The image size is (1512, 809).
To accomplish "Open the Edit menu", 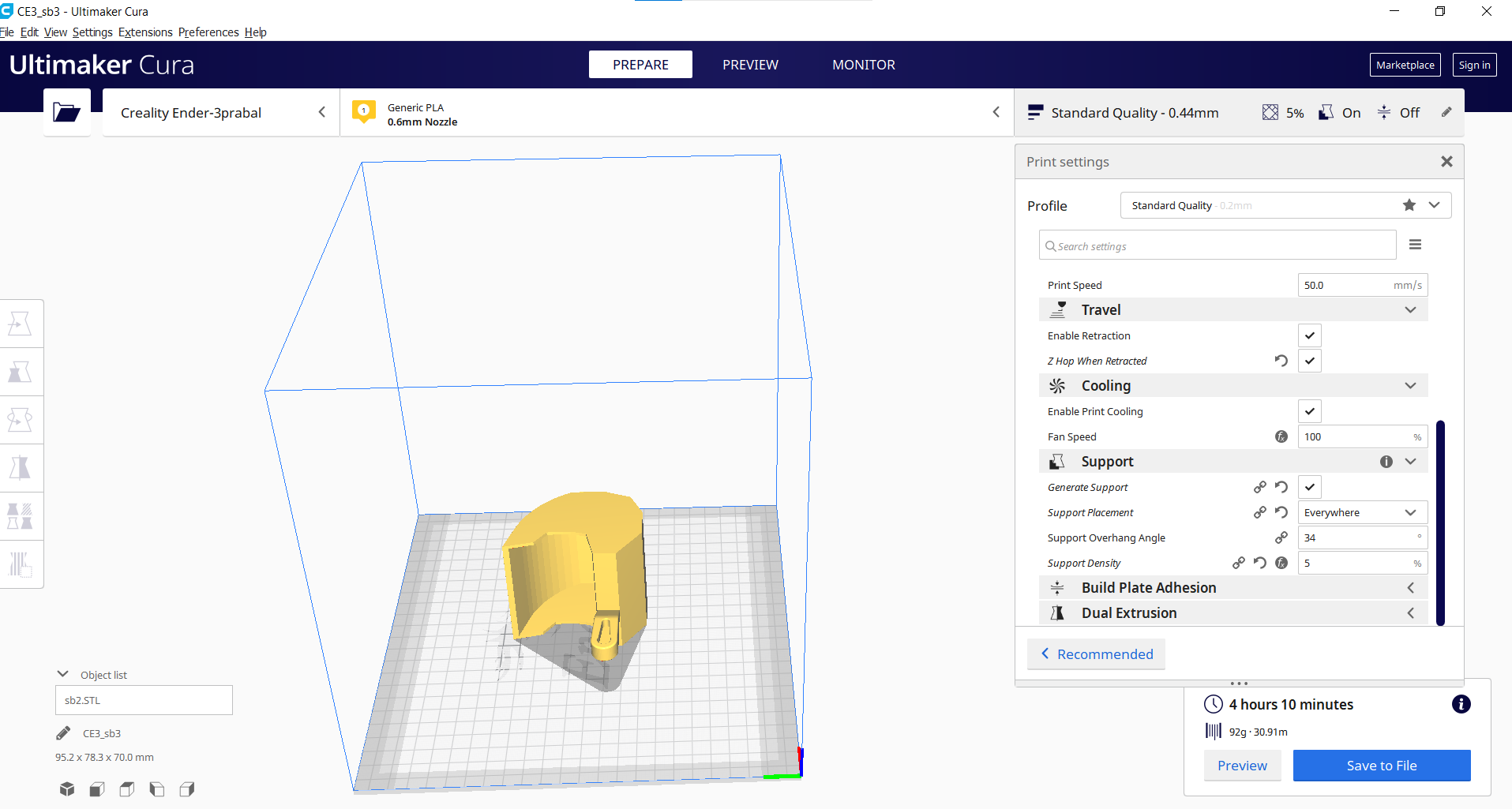I will point(29,32).
